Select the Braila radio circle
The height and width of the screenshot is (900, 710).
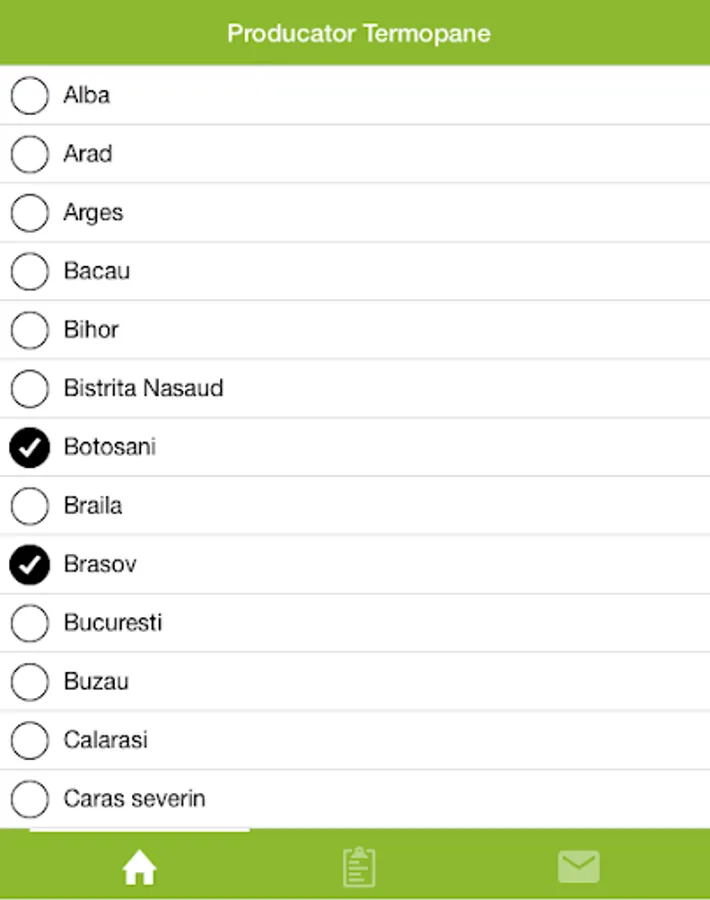30,506
